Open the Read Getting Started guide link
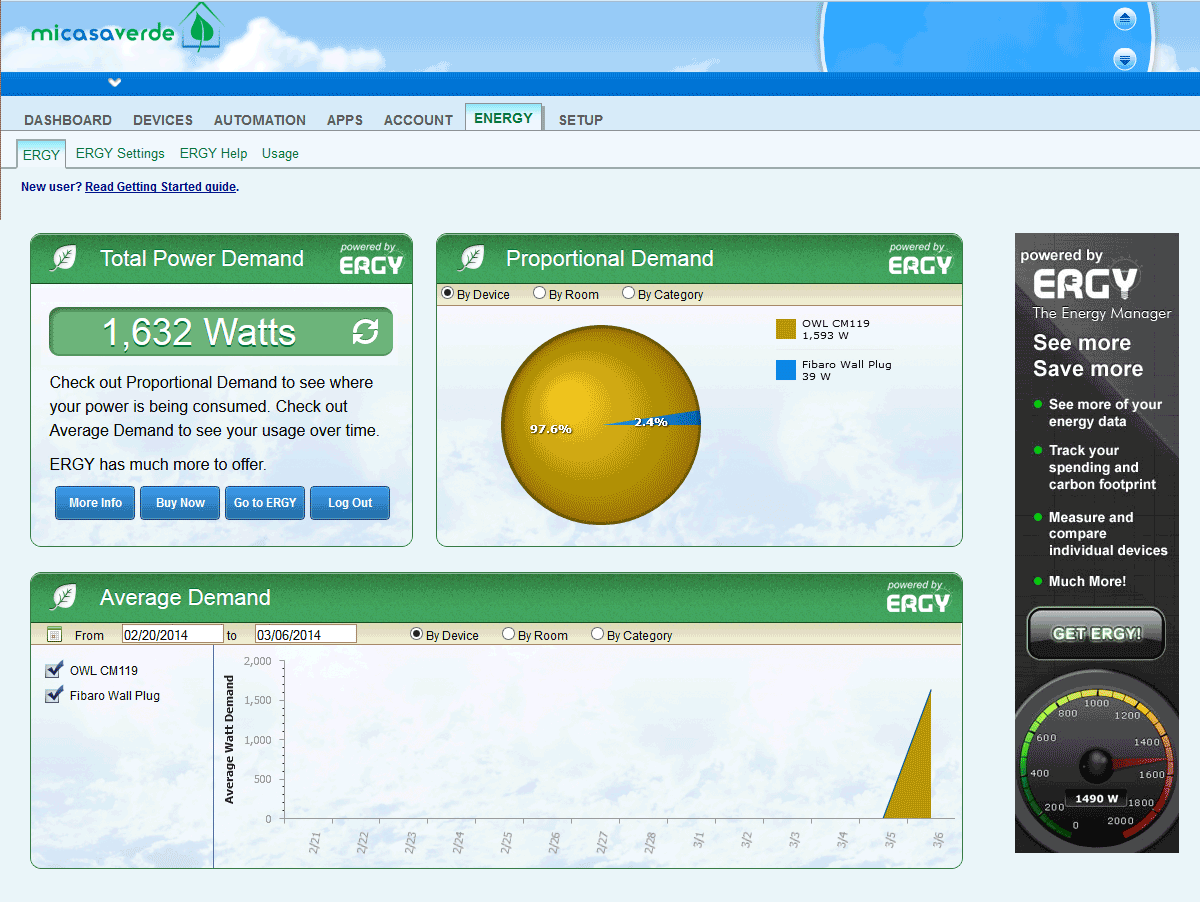Screen dimensions: 1200x902 tap(161, 187)
